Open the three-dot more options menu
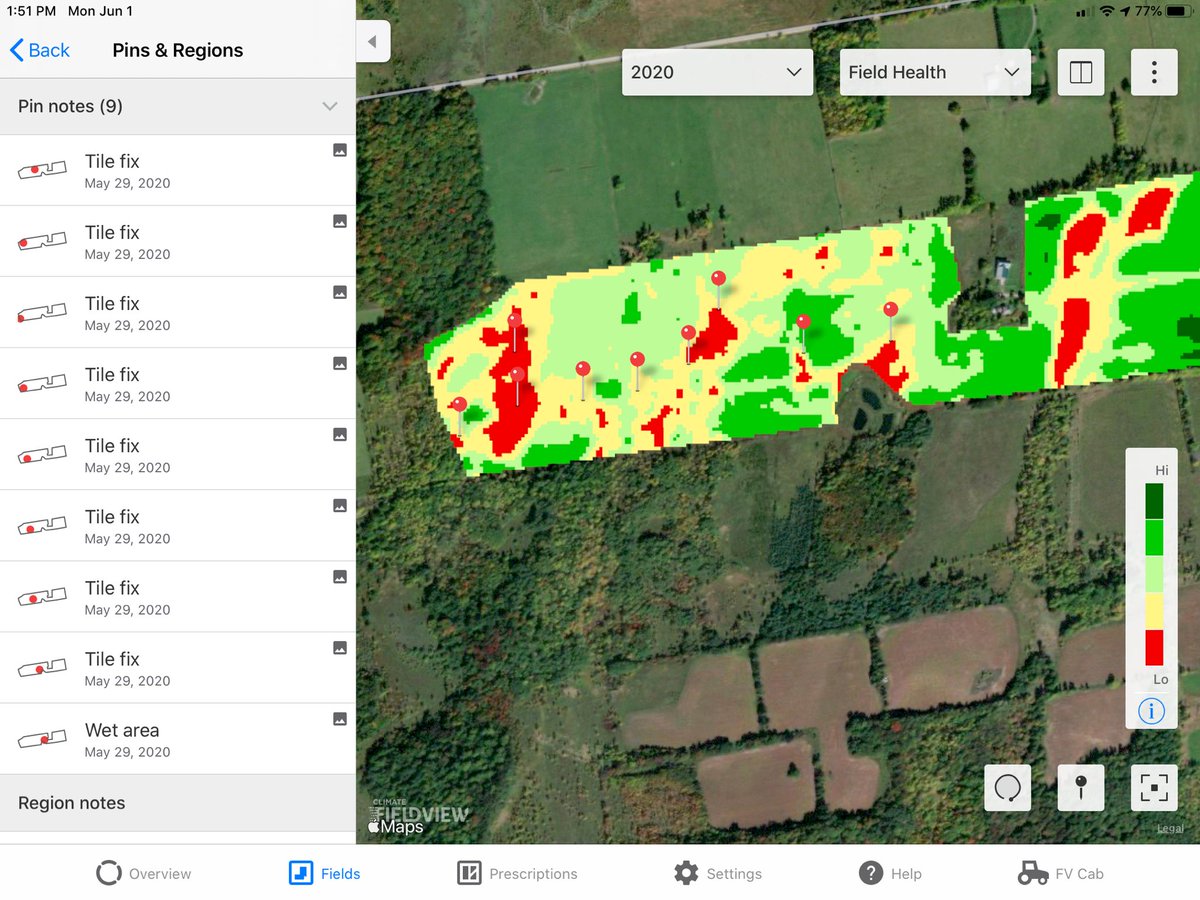The image size is (1200, 900). point(1154,72)
